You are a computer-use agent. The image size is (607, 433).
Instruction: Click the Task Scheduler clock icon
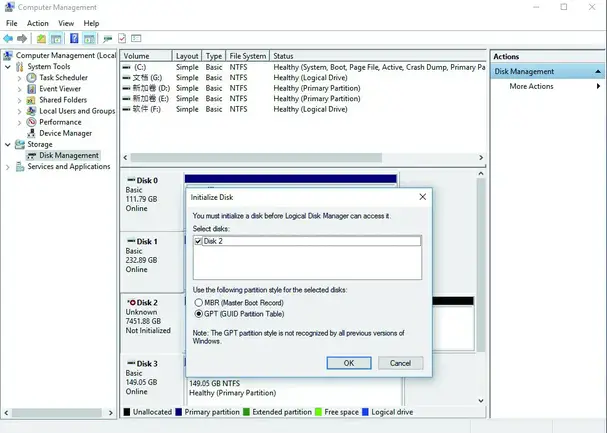(31, 78)
